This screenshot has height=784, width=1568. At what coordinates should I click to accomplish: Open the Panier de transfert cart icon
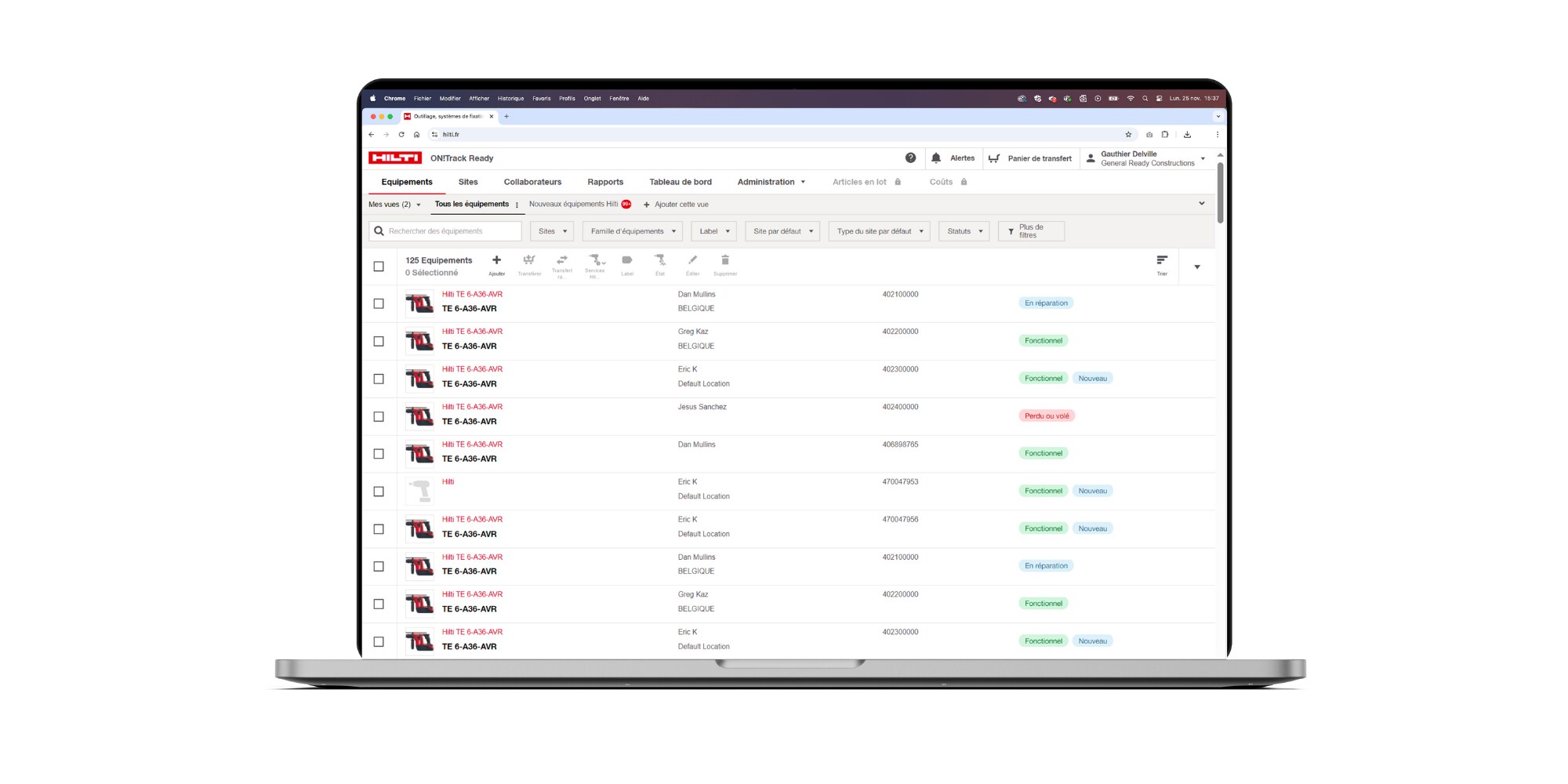[x=994, y=158]
